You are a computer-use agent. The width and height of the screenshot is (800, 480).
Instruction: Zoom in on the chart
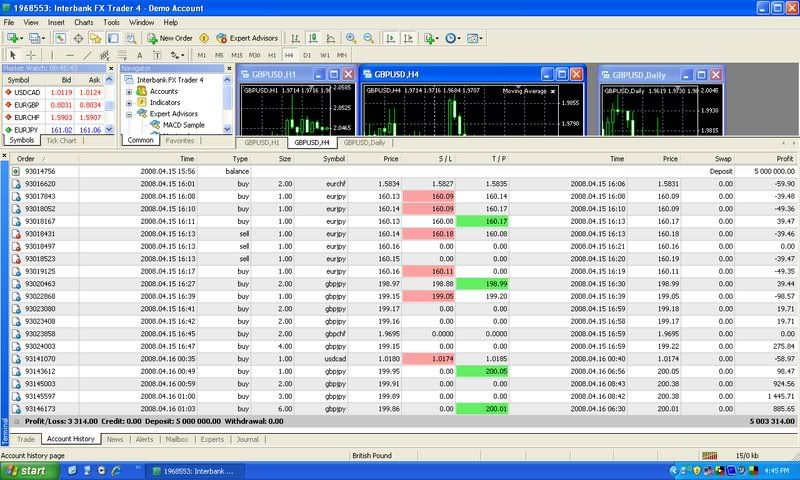(x=349, y=38)
